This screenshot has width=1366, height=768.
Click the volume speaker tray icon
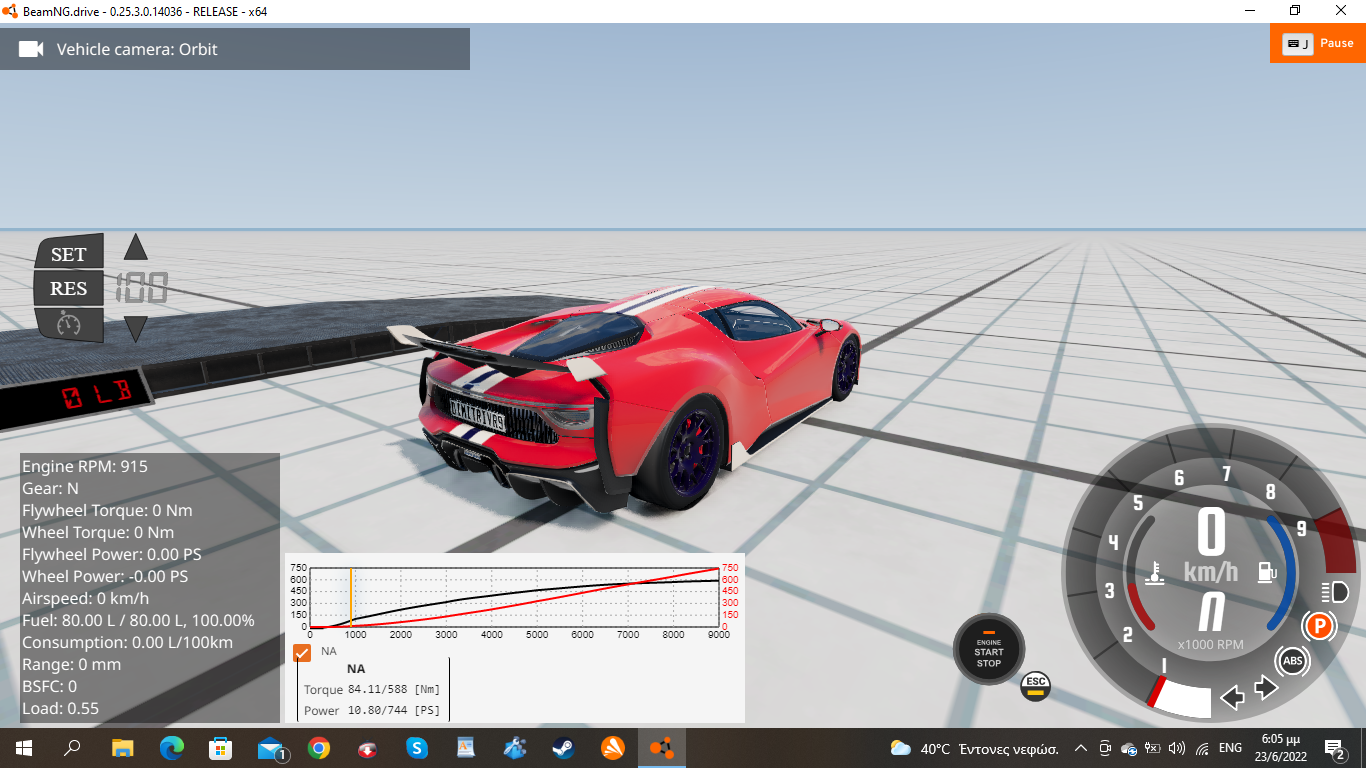pos(1176,748)
